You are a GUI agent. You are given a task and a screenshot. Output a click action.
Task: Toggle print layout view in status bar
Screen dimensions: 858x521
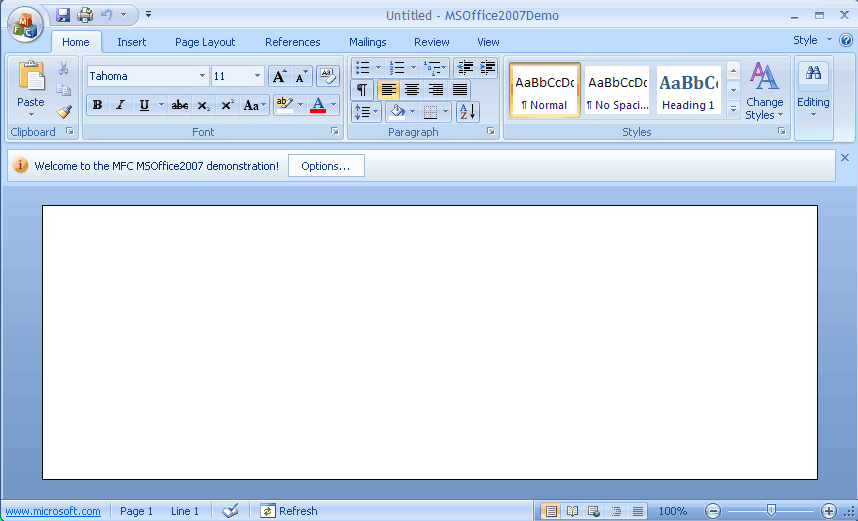point(551,511)
